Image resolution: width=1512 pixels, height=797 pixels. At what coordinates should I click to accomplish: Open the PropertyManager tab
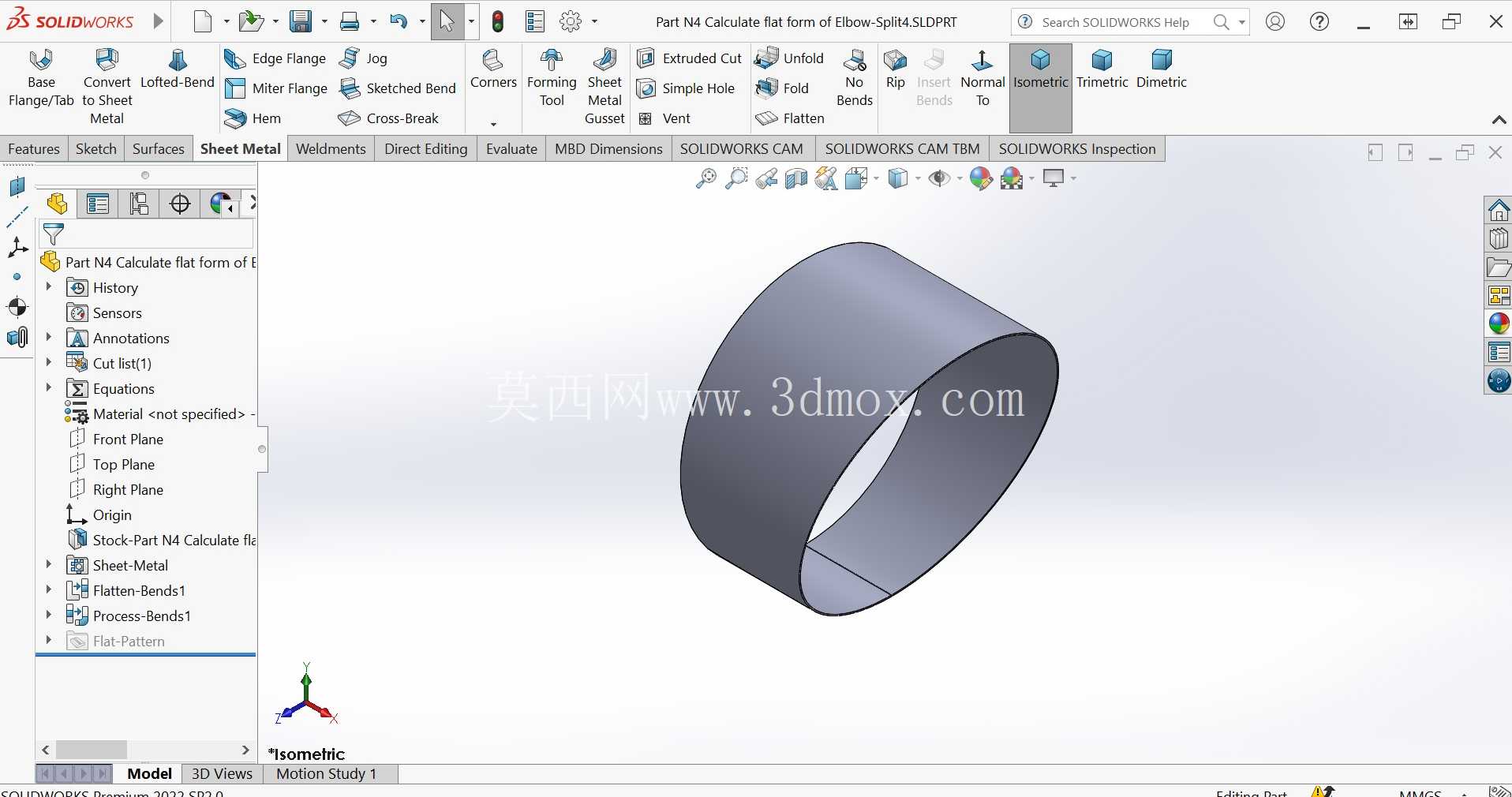[98, 204]
